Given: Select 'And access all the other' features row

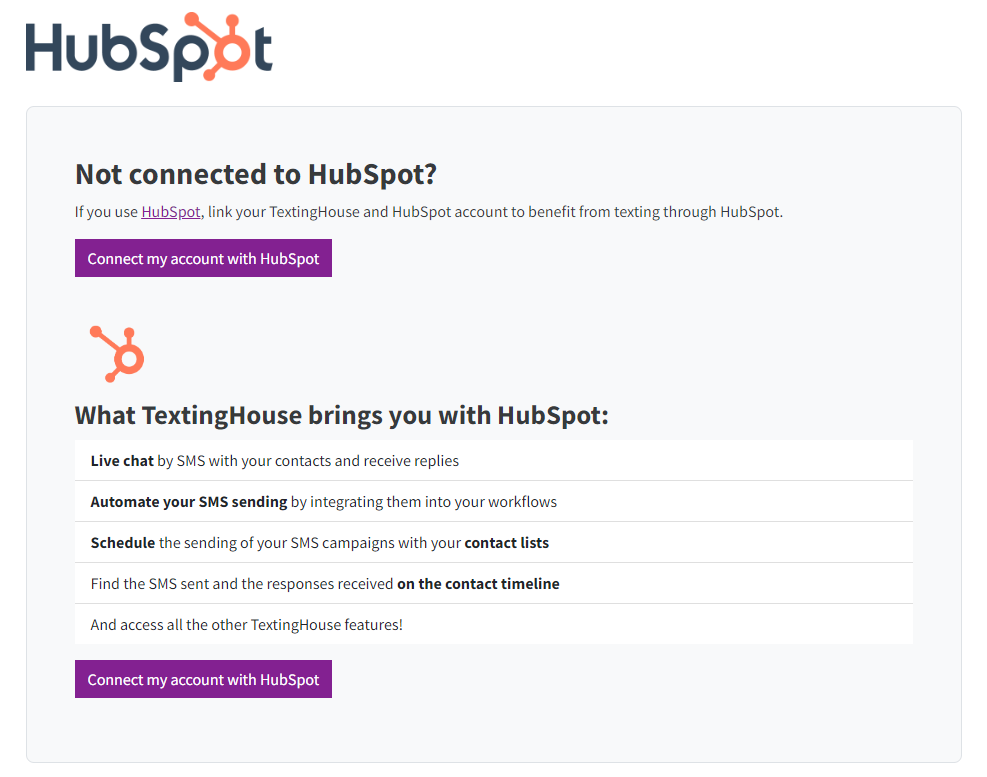Looking at the screenshot, I should pos(494,625).
